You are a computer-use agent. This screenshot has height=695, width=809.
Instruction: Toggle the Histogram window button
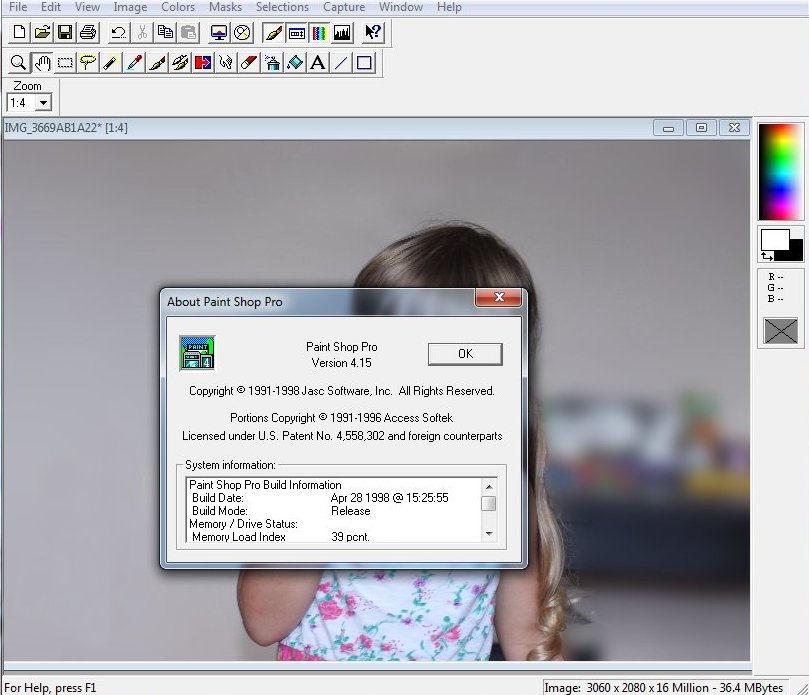(x=342, y=32)
